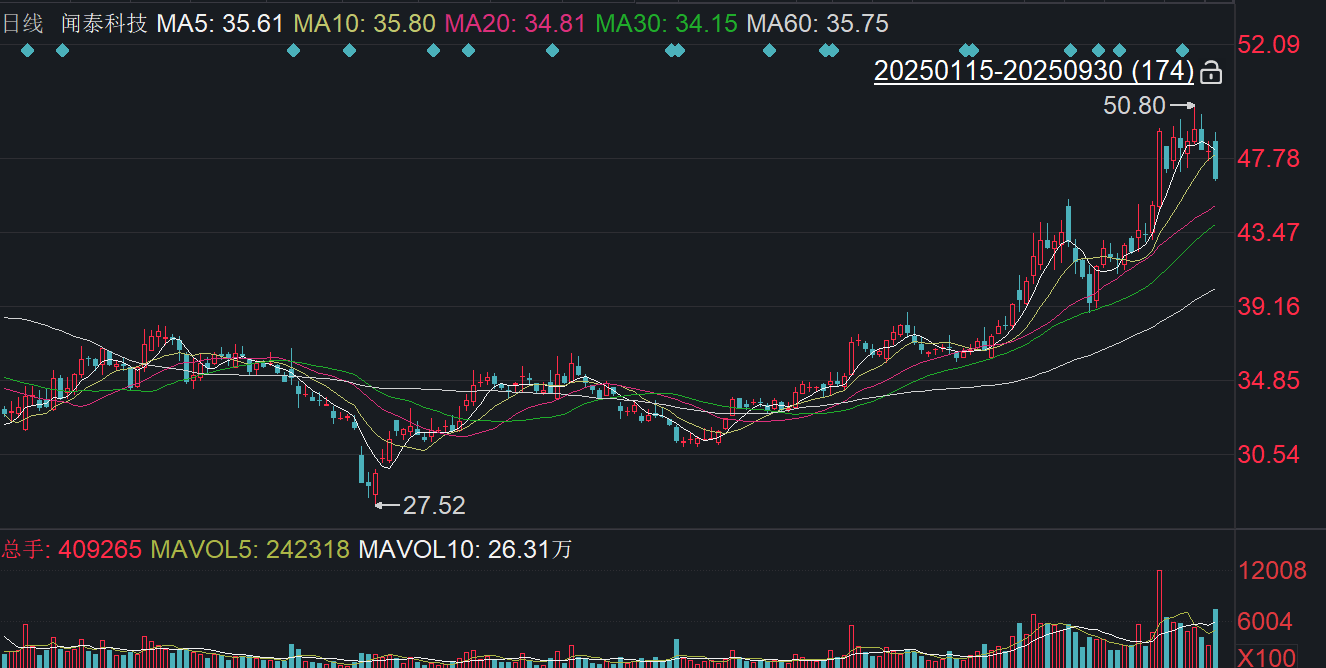Viewport: 1326px width, 668px height.
Task: Select the MA10: 35.80 indicator label
Action: (x=364, y=23)
